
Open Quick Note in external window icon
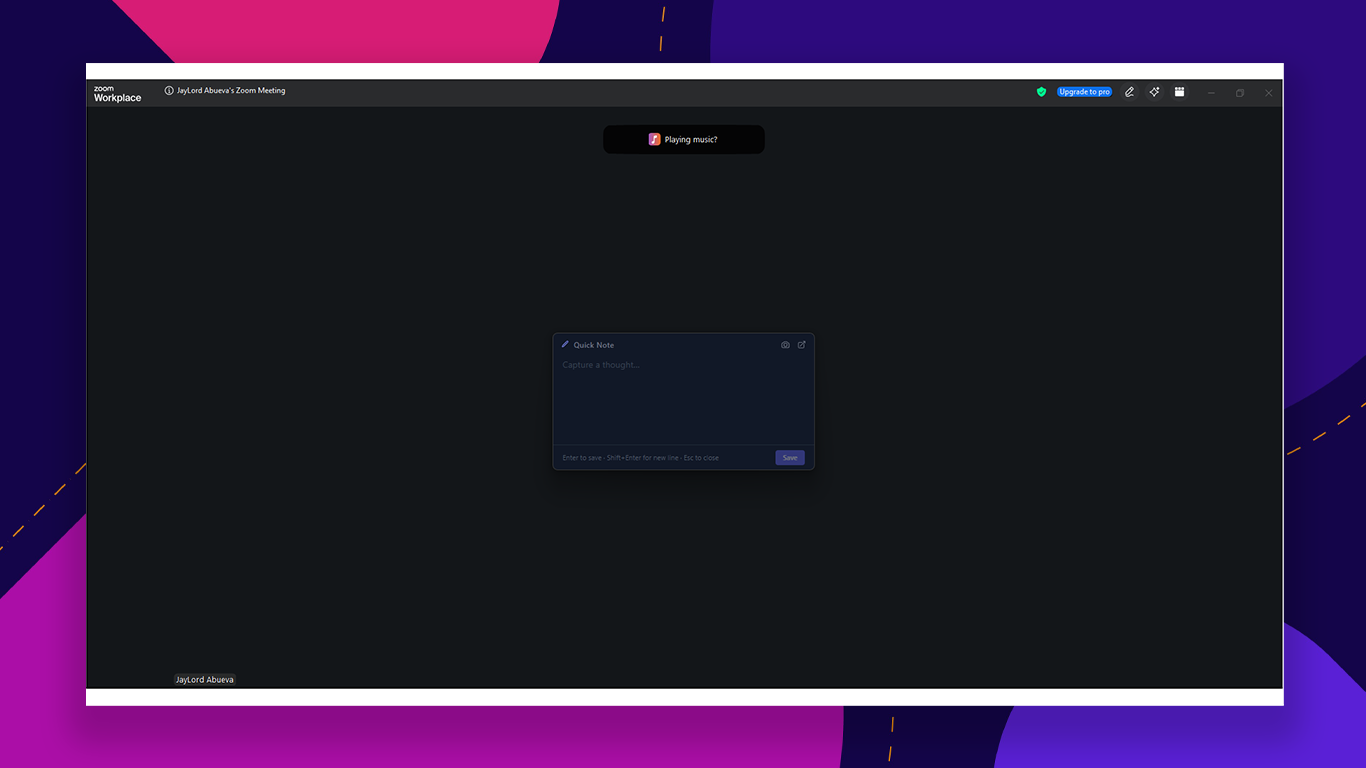click(801, 345)
